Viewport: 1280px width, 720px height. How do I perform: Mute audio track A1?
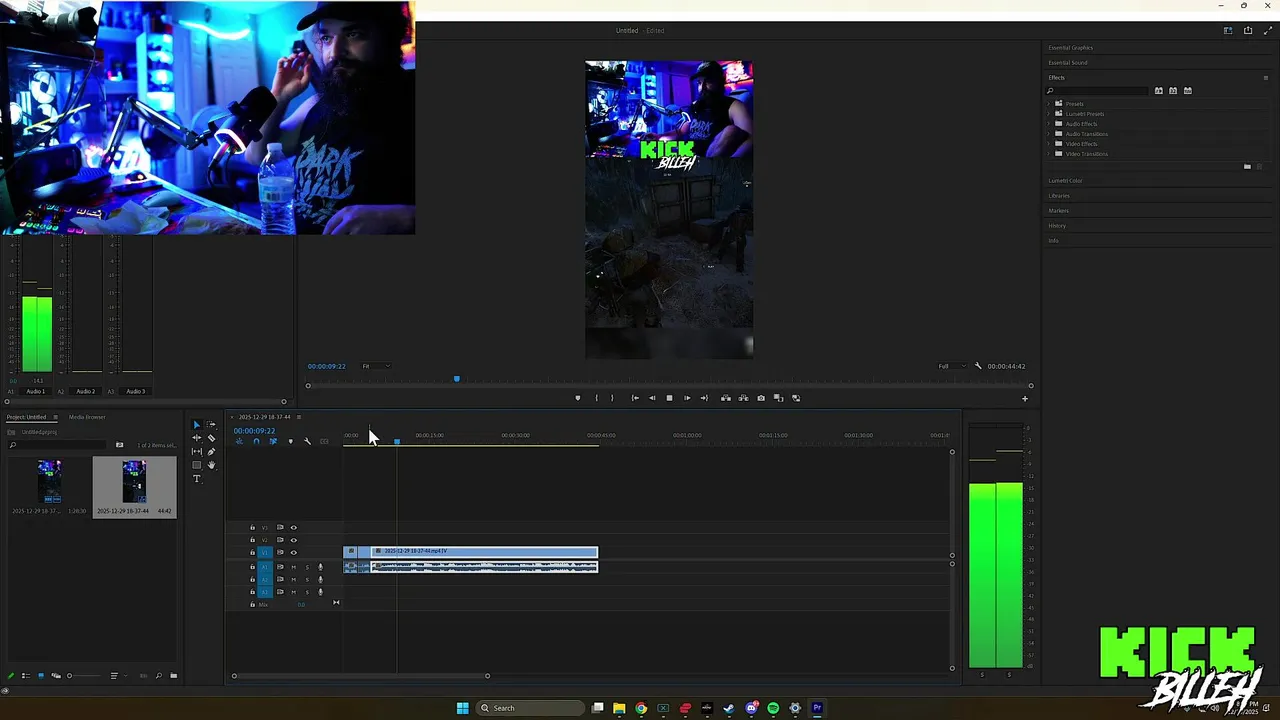pos(294,567)
